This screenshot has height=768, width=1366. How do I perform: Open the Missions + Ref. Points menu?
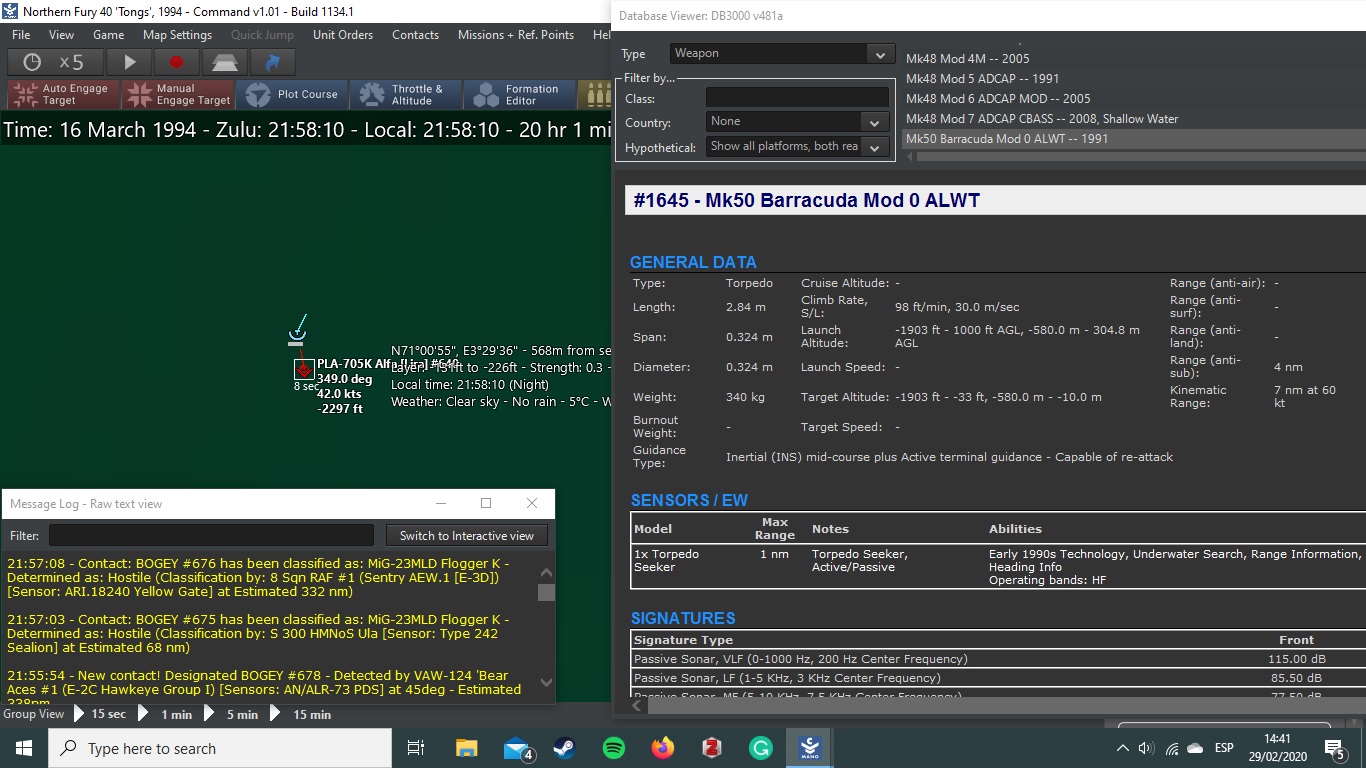(515, 35)
